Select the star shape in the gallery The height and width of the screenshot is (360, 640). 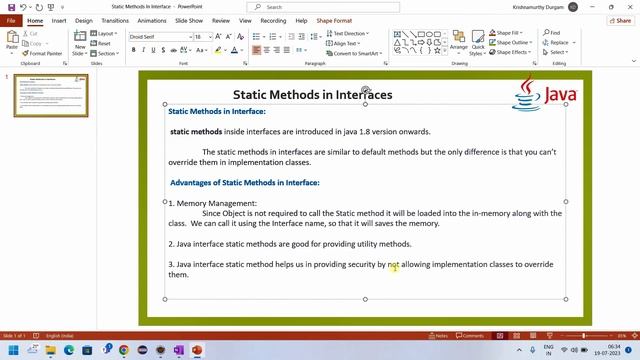(437, 50)
